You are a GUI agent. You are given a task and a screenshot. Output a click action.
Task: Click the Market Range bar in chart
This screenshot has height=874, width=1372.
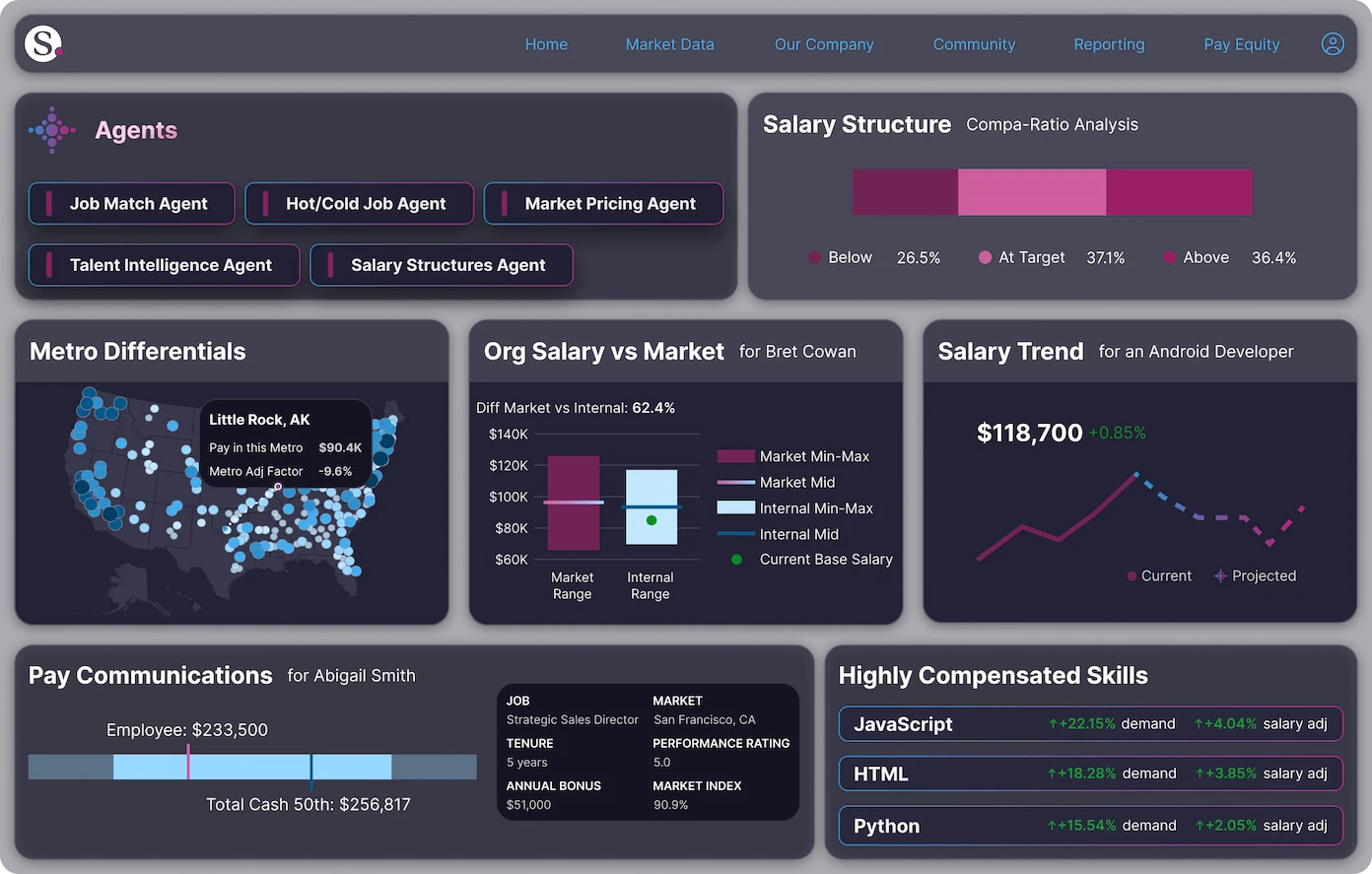click(x=574, y=504)
